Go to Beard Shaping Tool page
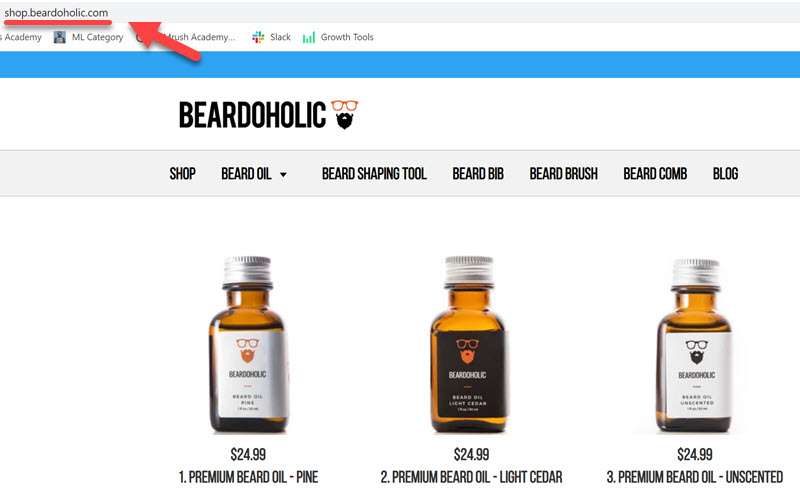Image resolution: width=800 pixels, height=502 pixels. [x=374, y=174]
